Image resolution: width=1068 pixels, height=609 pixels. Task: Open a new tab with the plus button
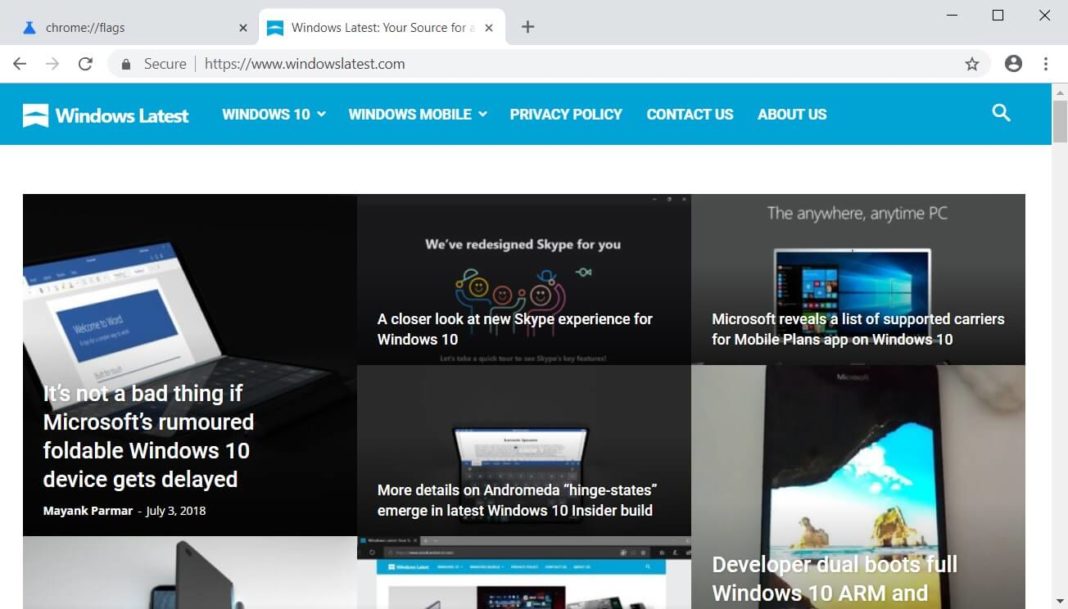point(528,27)
